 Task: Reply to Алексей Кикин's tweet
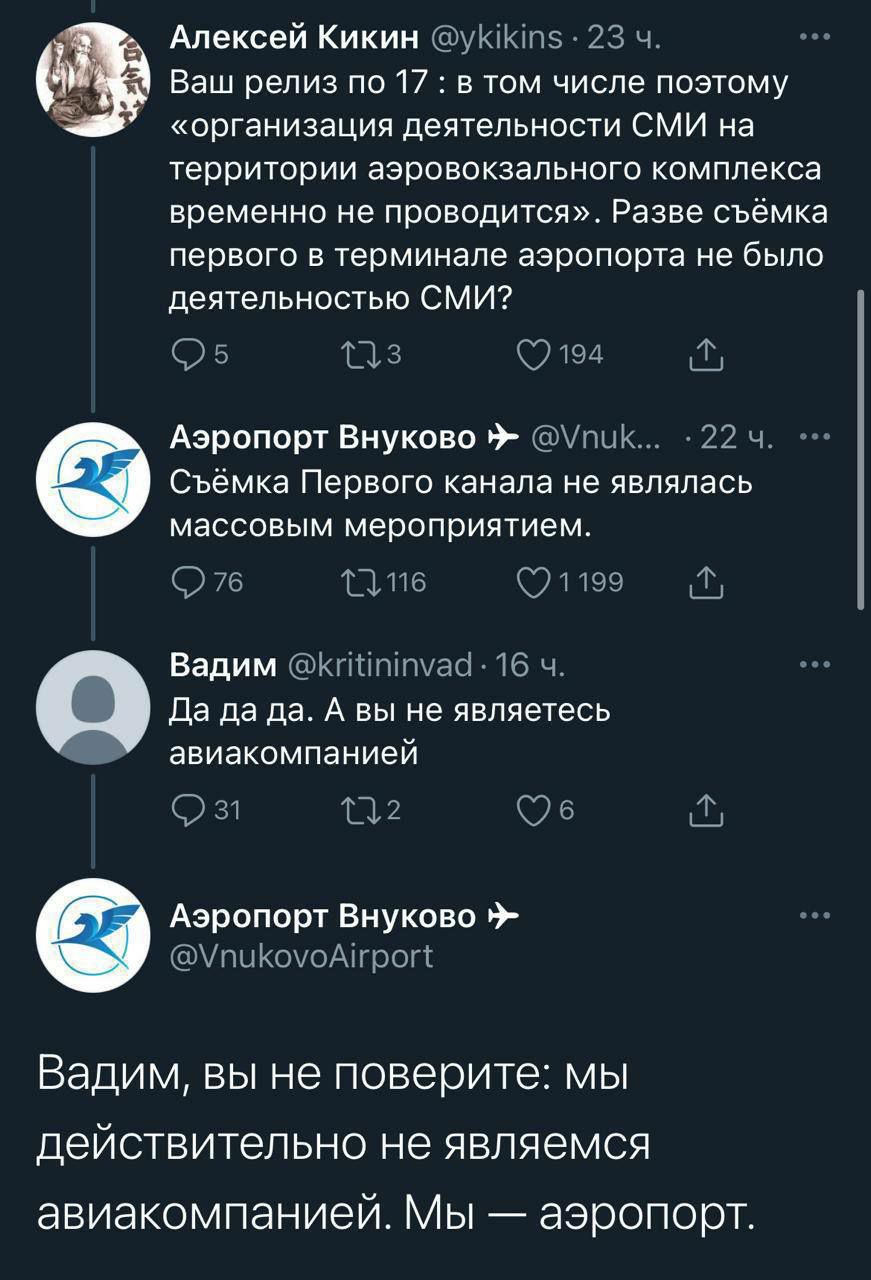coord(188,353)
